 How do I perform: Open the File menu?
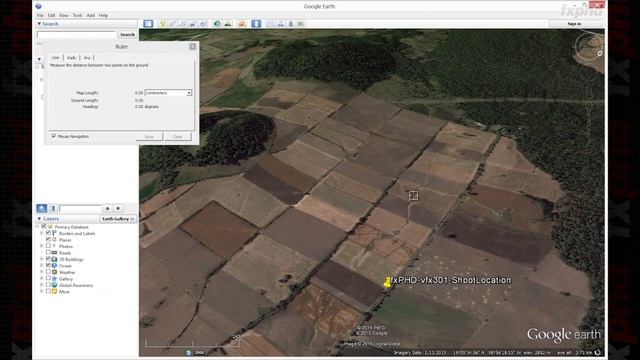[40, 15]
